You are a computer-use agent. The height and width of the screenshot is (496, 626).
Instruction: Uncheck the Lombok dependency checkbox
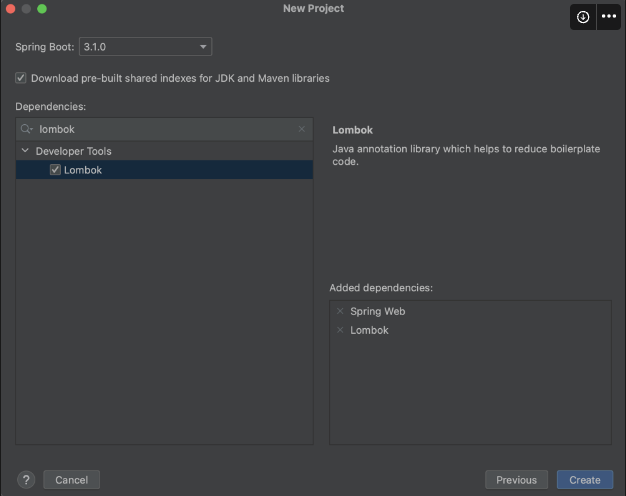[55, 170]
